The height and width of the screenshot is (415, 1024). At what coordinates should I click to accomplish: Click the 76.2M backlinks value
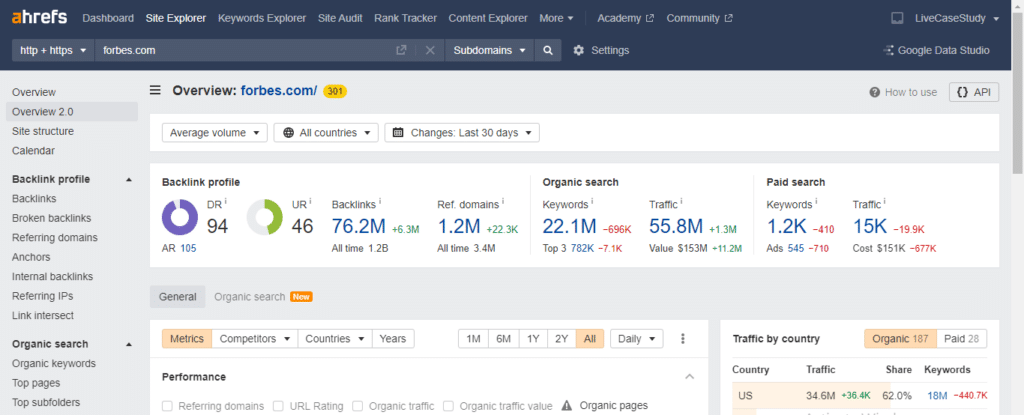coord(359,226)
